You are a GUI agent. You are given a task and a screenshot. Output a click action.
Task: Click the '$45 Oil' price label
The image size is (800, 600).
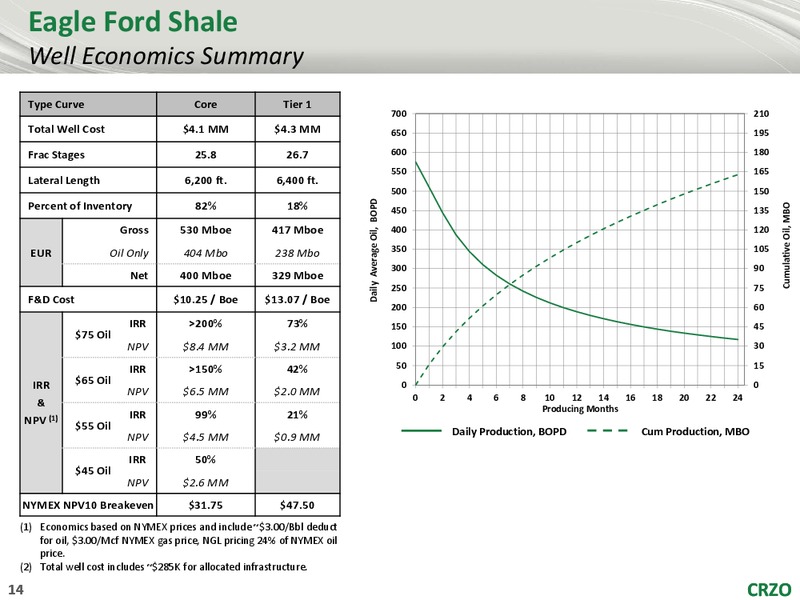93,470
